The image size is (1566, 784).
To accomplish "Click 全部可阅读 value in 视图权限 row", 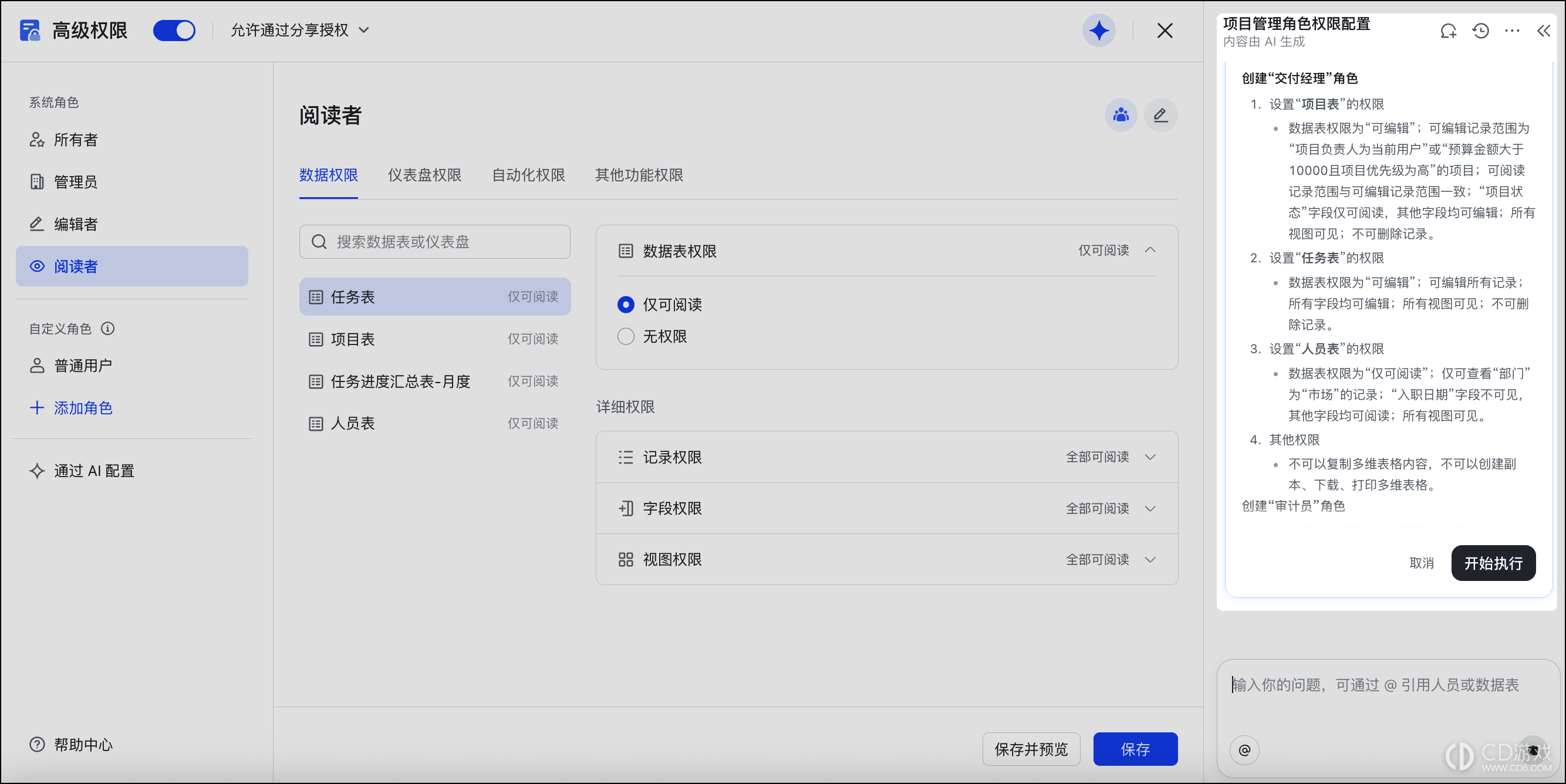I will point(1097,560).
